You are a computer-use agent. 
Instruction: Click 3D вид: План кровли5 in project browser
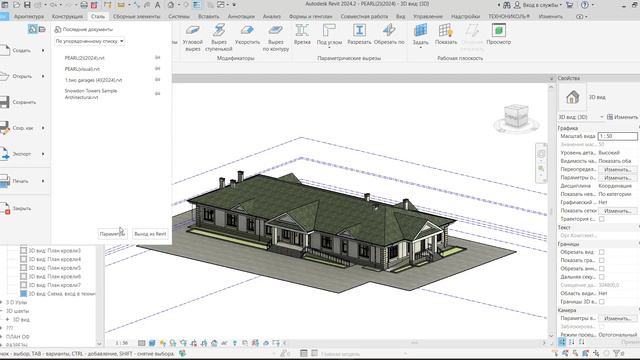click(x=54, y=268)
